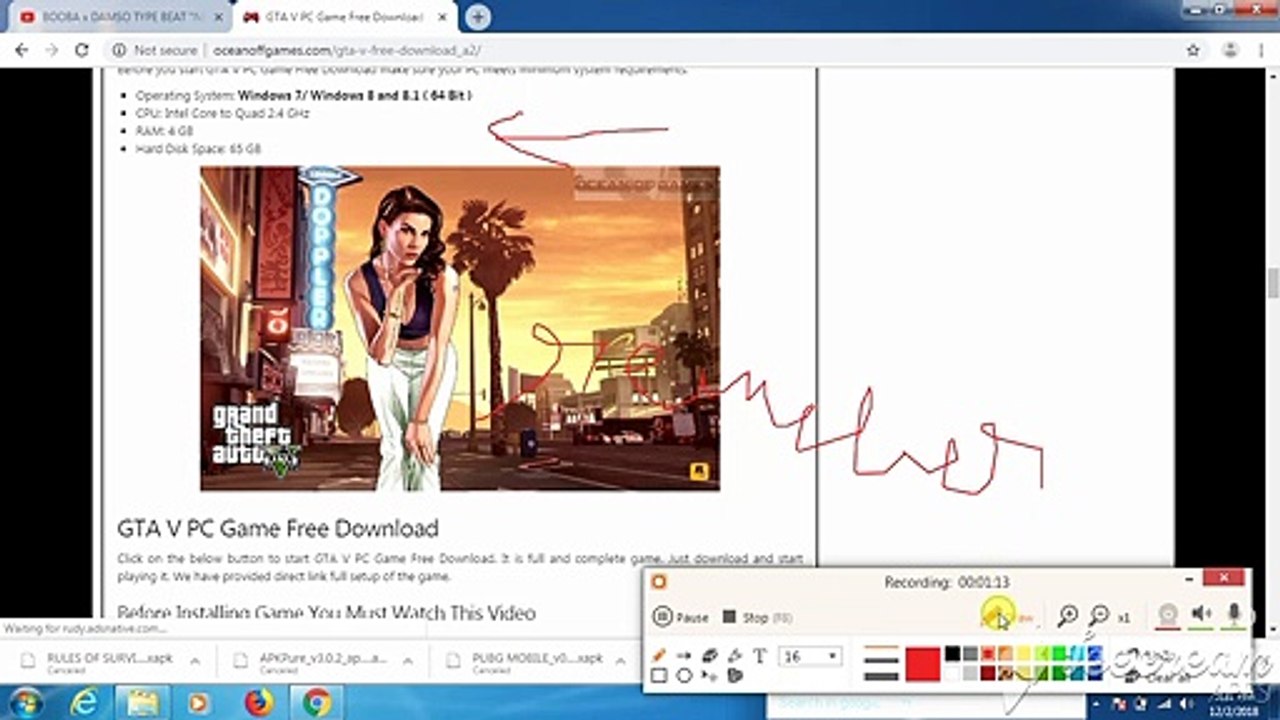Click 'Before Installing Game You Must Watch This Video'
1280x720 pixels.
(326, 612)
